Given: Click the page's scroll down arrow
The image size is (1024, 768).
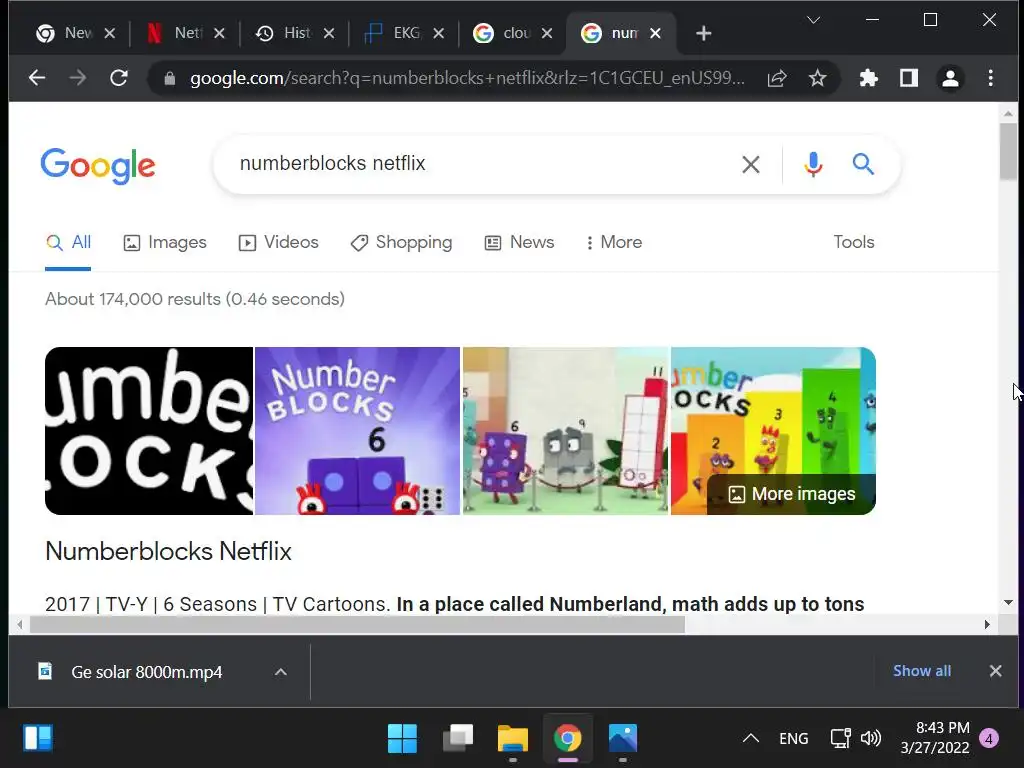Looking at the screenshot, I should (x=1008, y=602).
